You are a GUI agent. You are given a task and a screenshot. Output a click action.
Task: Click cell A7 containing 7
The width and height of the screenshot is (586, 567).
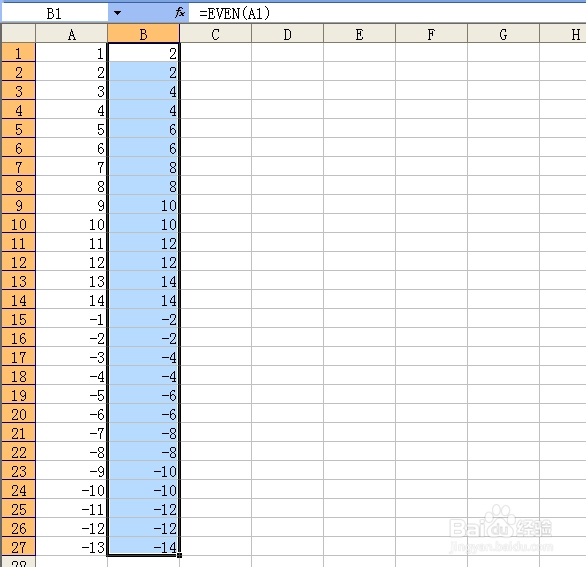coord(71,167)
